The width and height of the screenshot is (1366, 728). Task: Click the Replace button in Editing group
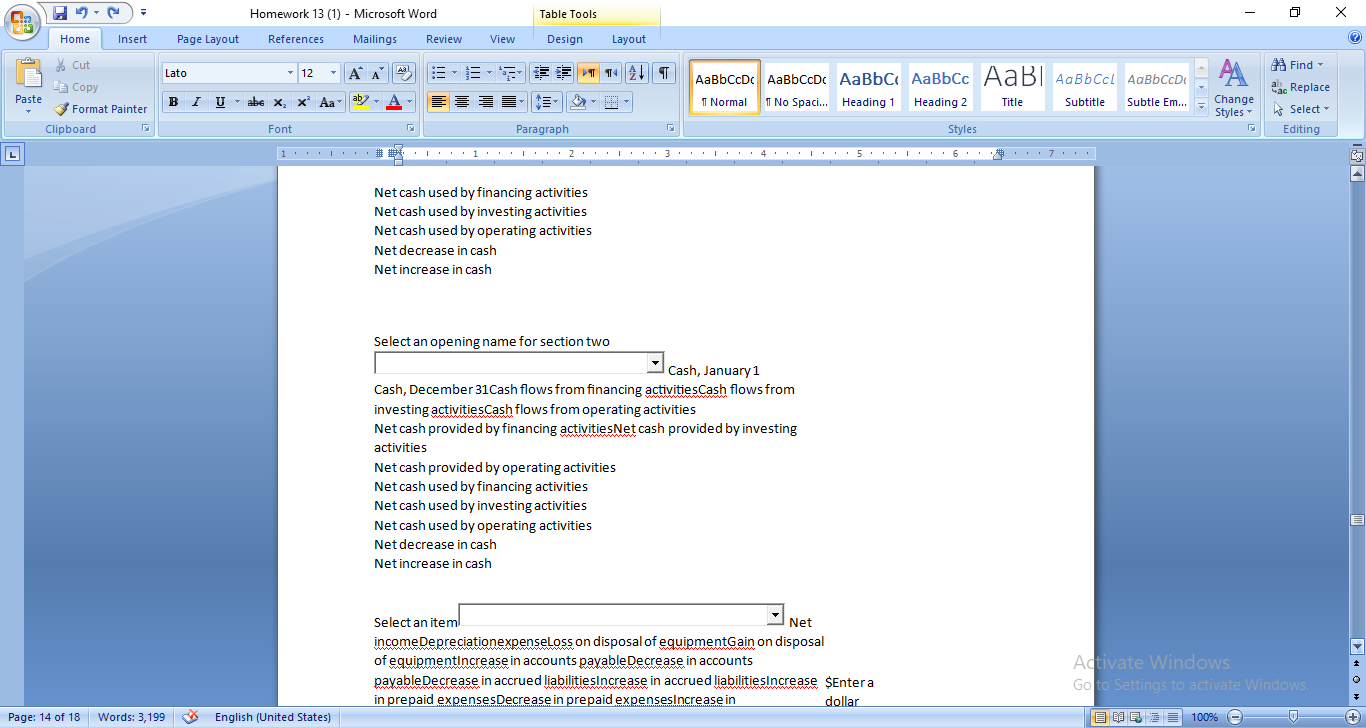pos(1300,87)
